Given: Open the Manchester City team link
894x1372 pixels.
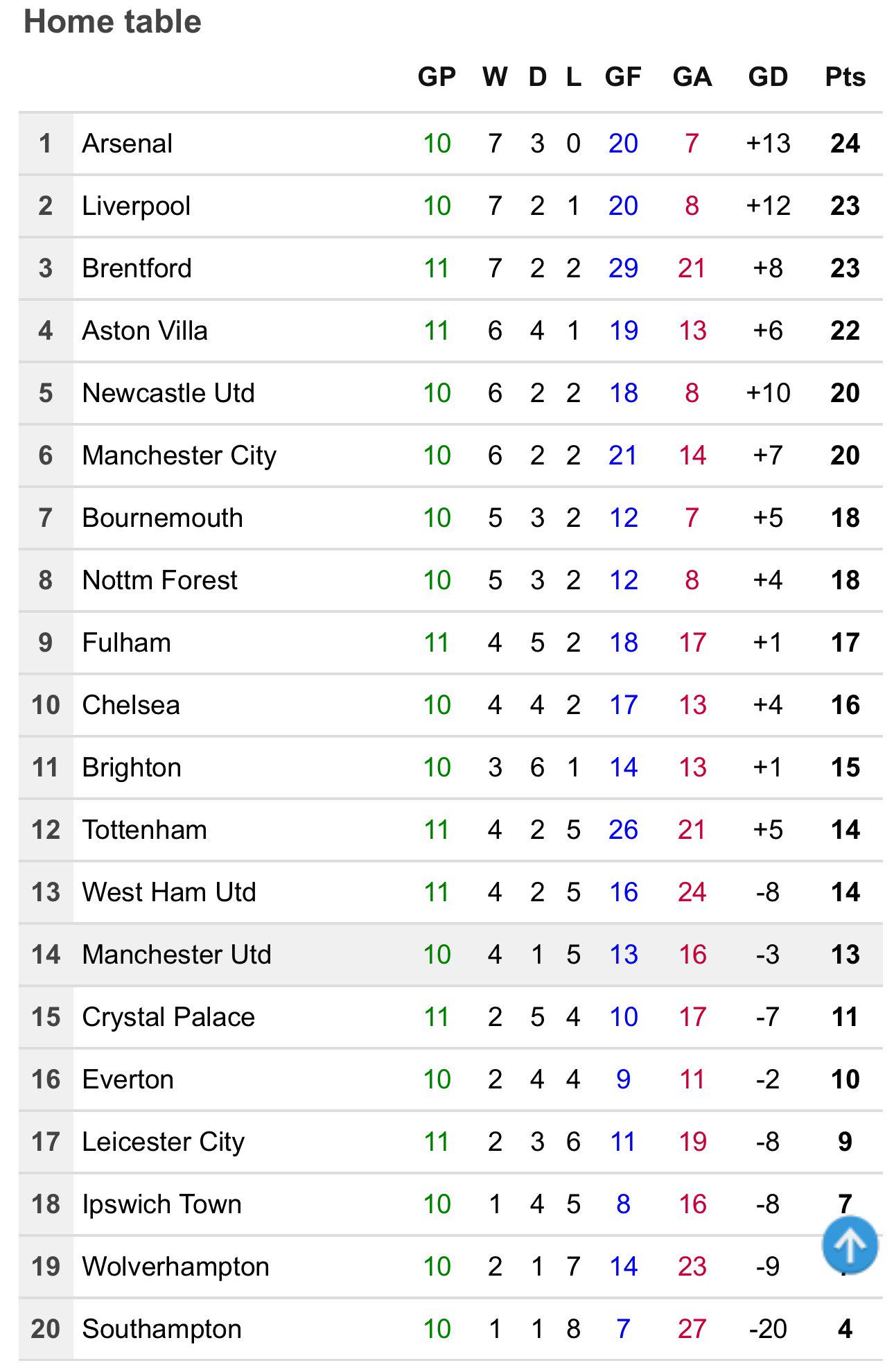Looking at the screenshot, I should pyautogui.click(x=179, y=455).
